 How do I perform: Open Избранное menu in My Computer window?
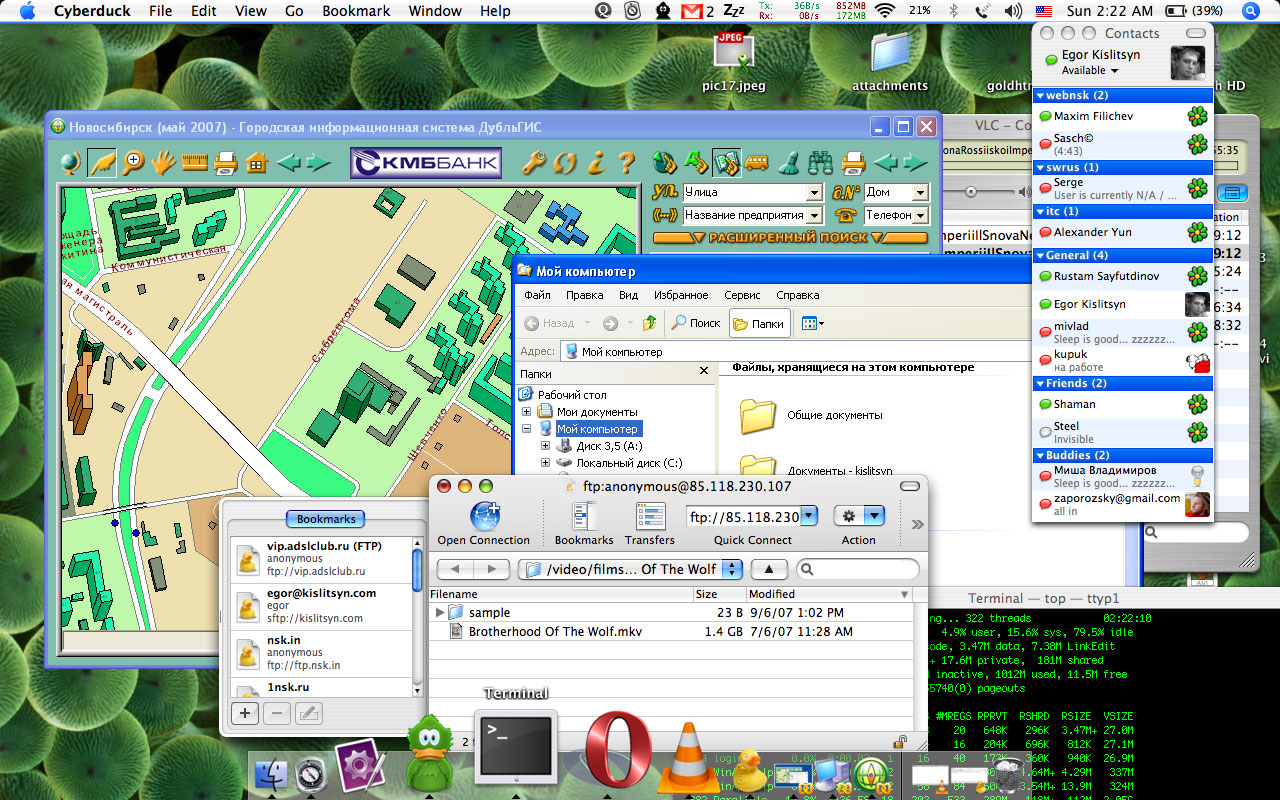click(681, 295)
